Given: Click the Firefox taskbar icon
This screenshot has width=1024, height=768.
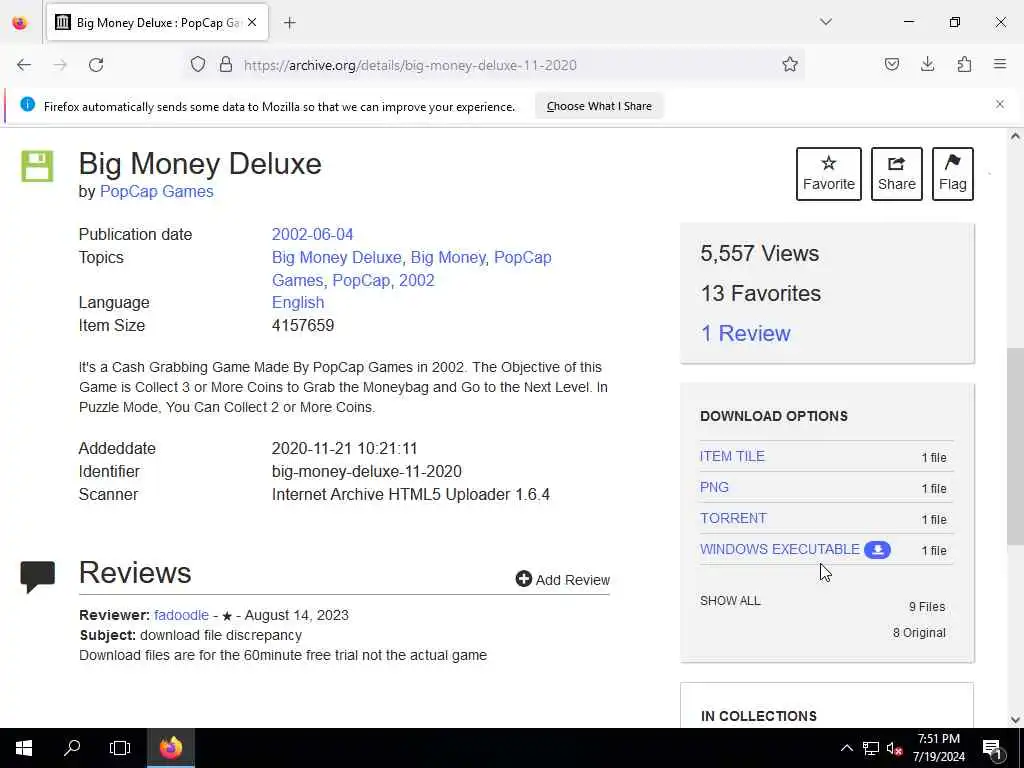Looking at the screenshot, I should [x=170, y=748].
